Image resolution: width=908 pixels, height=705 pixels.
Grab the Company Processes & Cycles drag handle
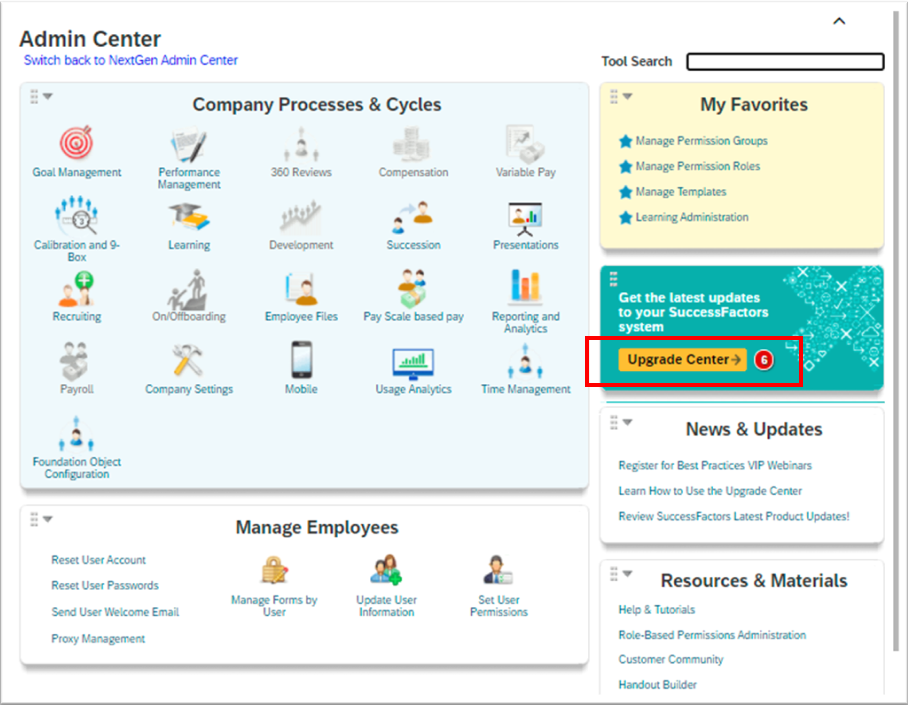tap(34, 97)
